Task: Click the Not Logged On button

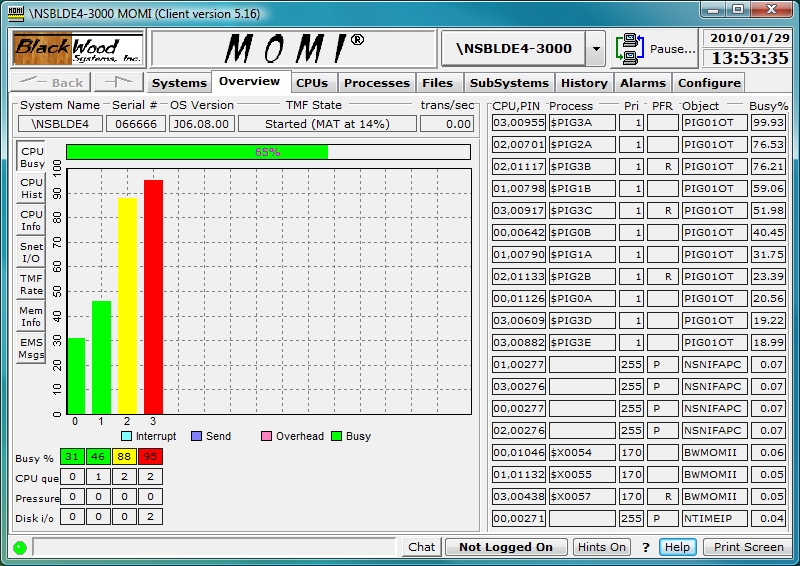Action: [x=505, y=547]
